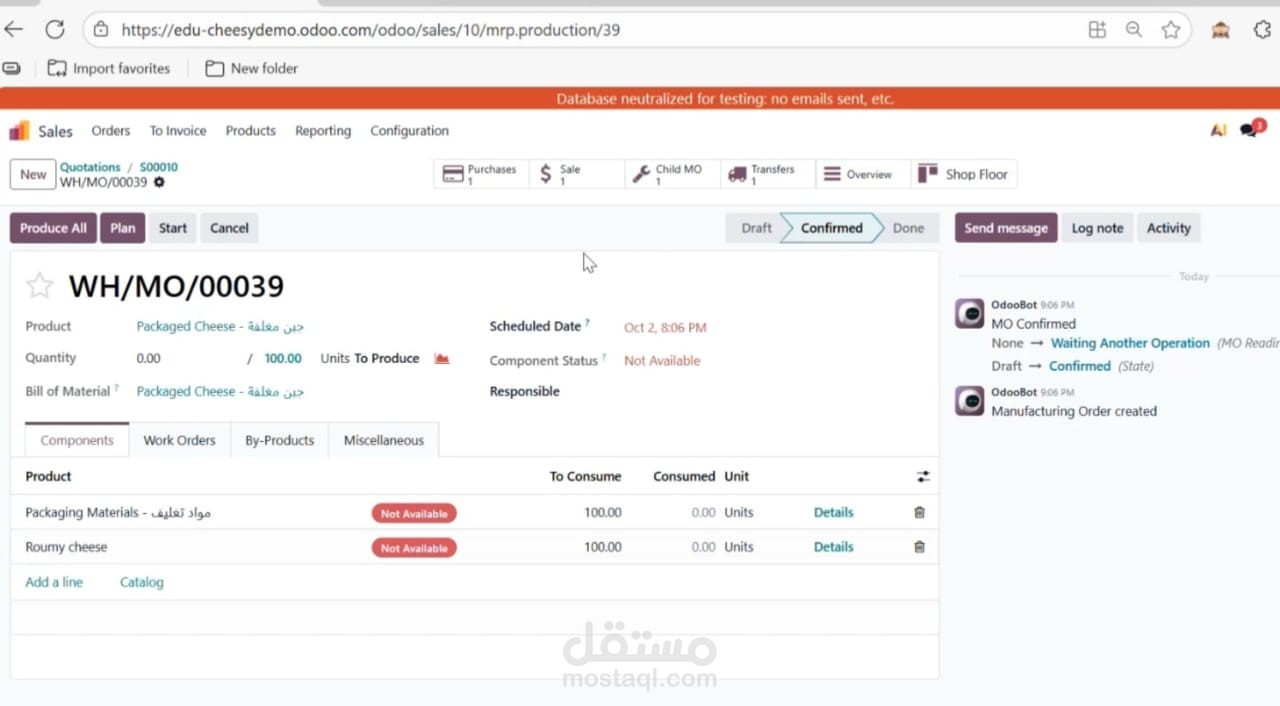The width and height of the screenshot is (1280, 706).
Task: Schedule an Activity in chatter
Action: 1168,228
